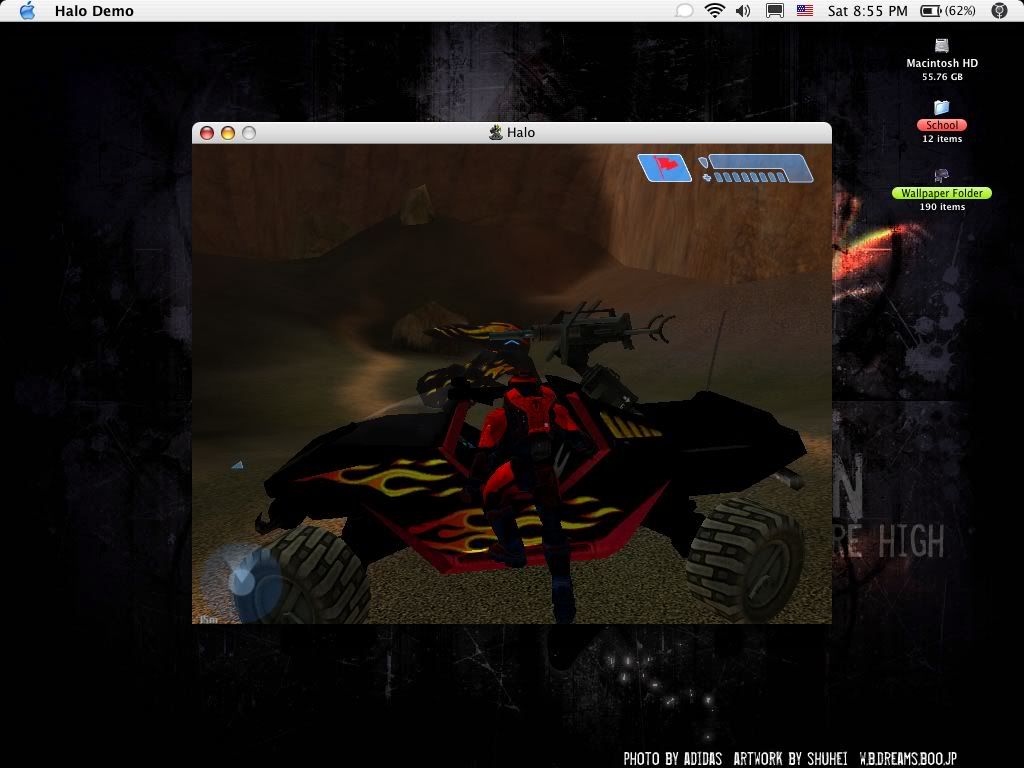Click the School folder label
Image resolution: width=1024 pixels, height=768 pixels.
942,125
